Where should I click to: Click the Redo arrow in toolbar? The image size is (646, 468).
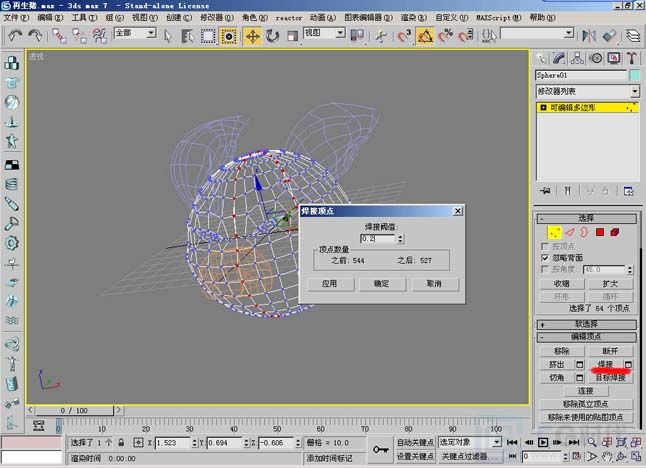click(x=35, y=36)
